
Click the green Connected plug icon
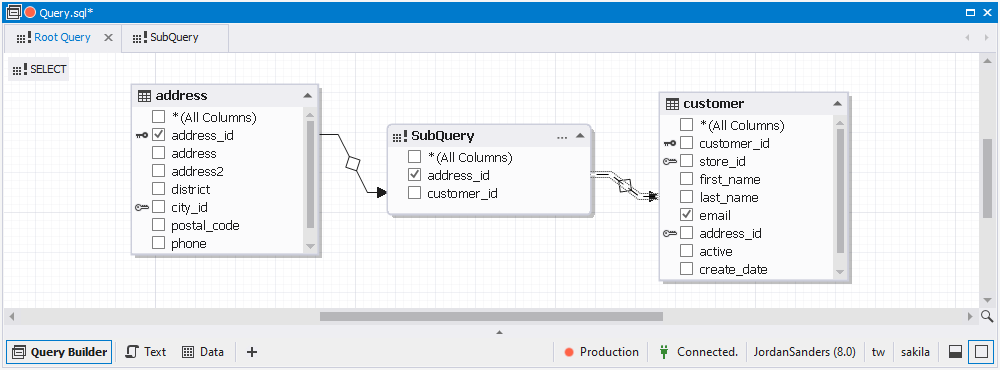point(663,352)
